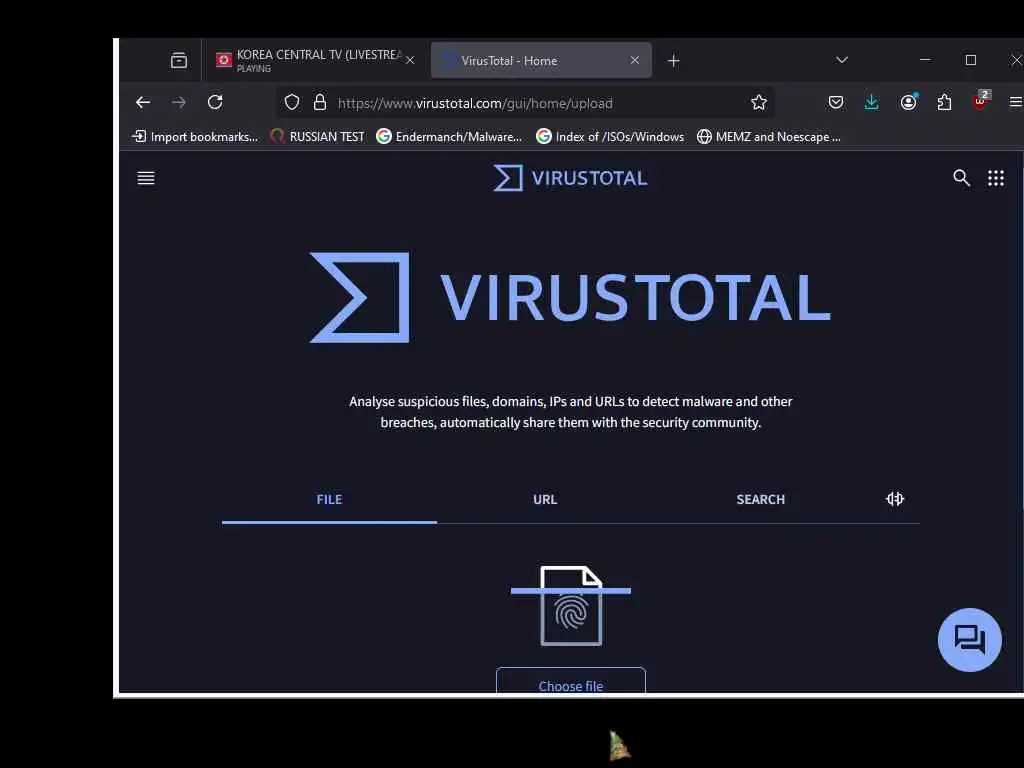The image size is (1024, 768).
Task: Open the Firefox View tab icon
Action: pos(178,61)
